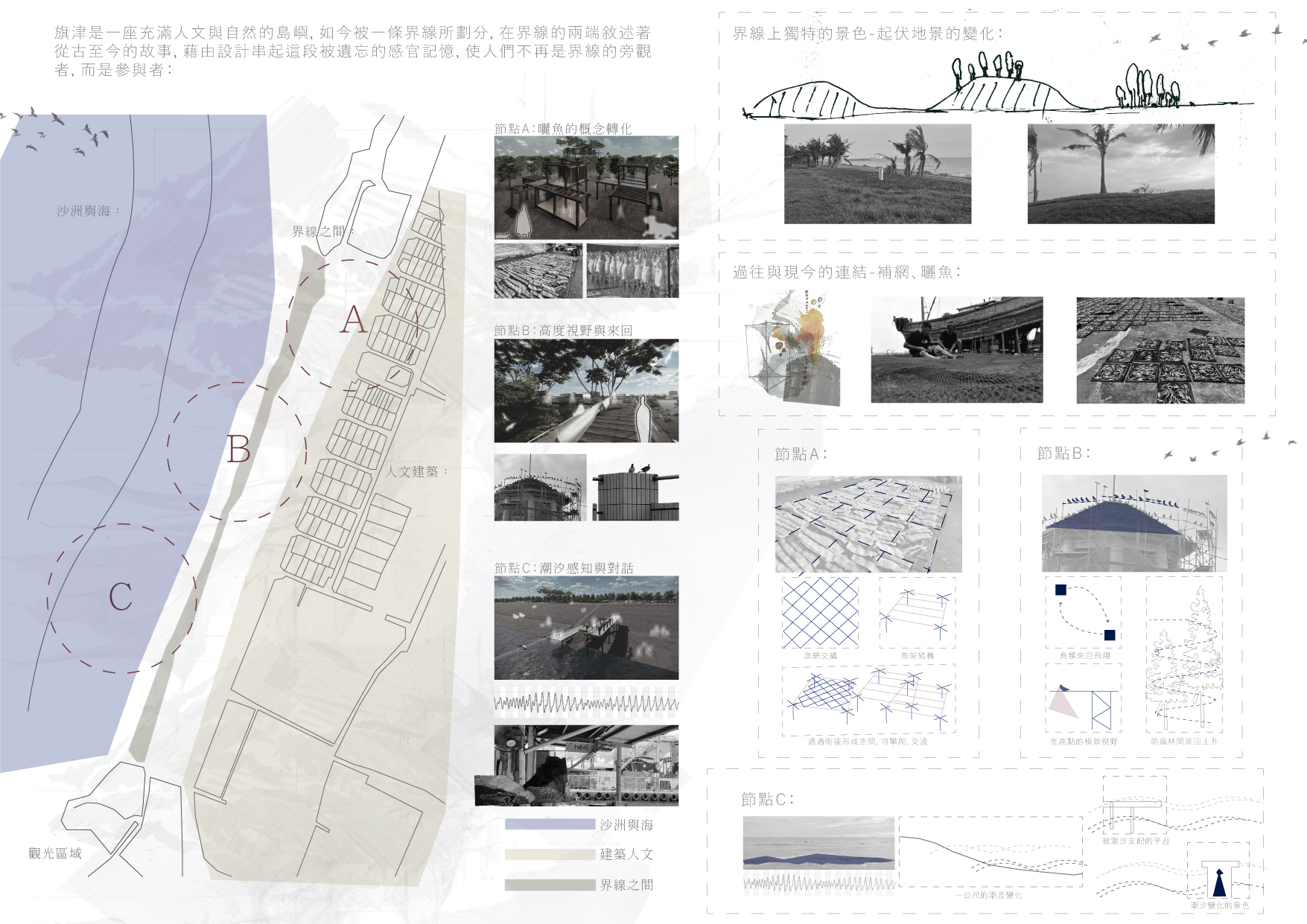Click the tide section diagram above 一公尺的潮差變化
1307x924 pixels.
pyautogui.click(x=990, y=852)
